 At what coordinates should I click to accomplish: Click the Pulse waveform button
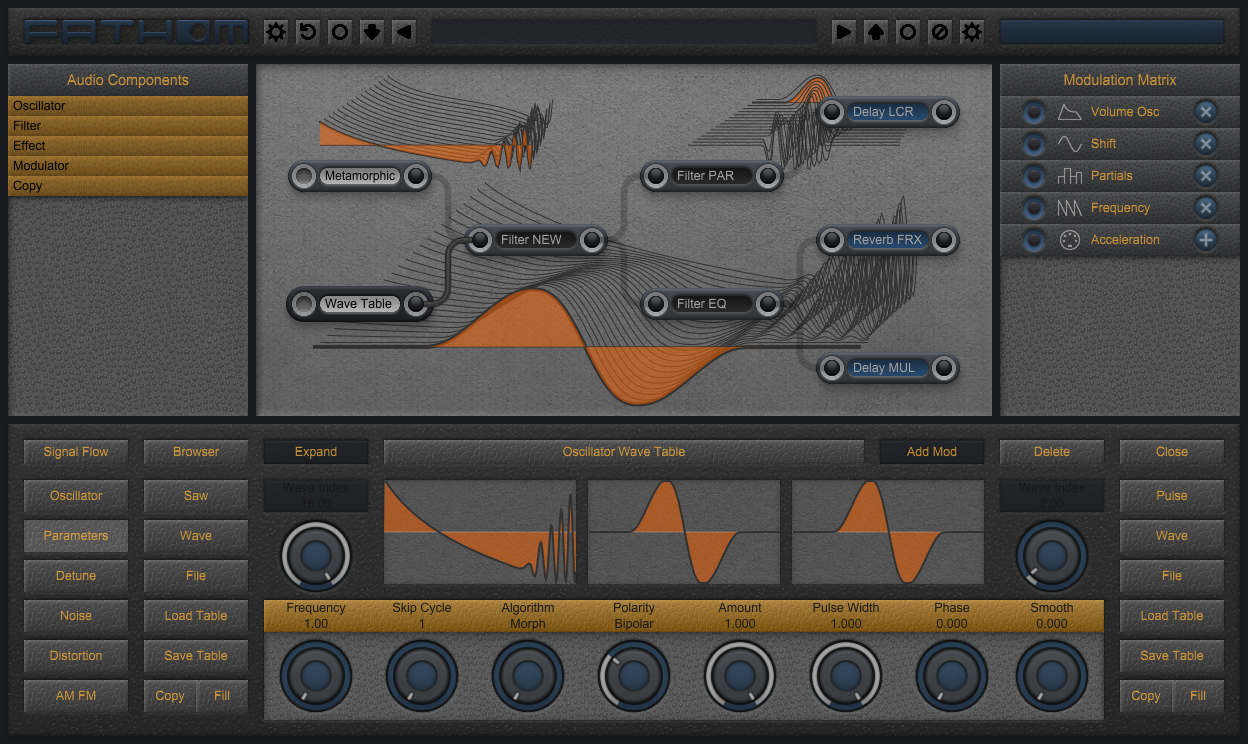(x=1172, y=496)
